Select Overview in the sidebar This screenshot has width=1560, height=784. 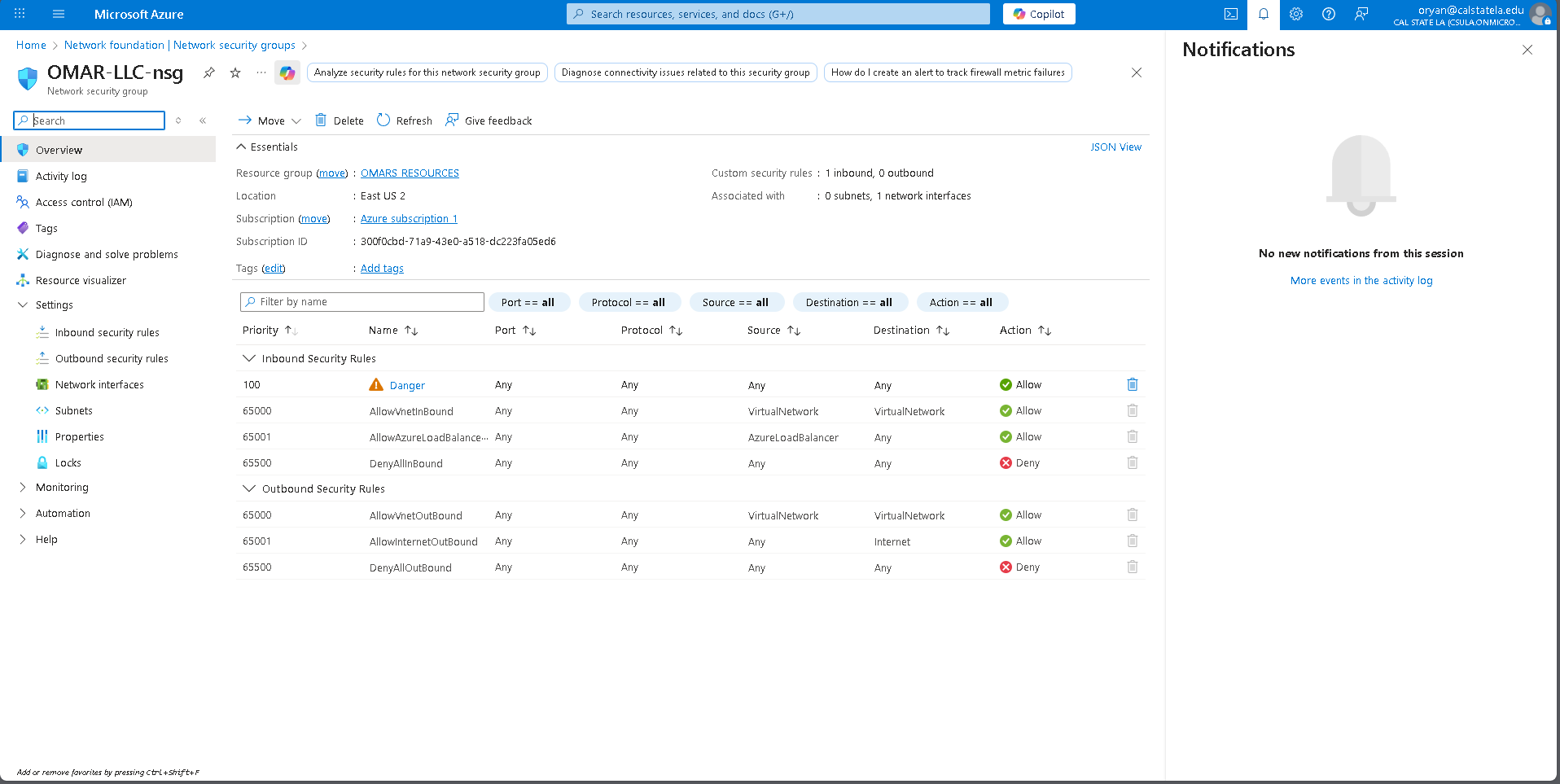(107, 150)
